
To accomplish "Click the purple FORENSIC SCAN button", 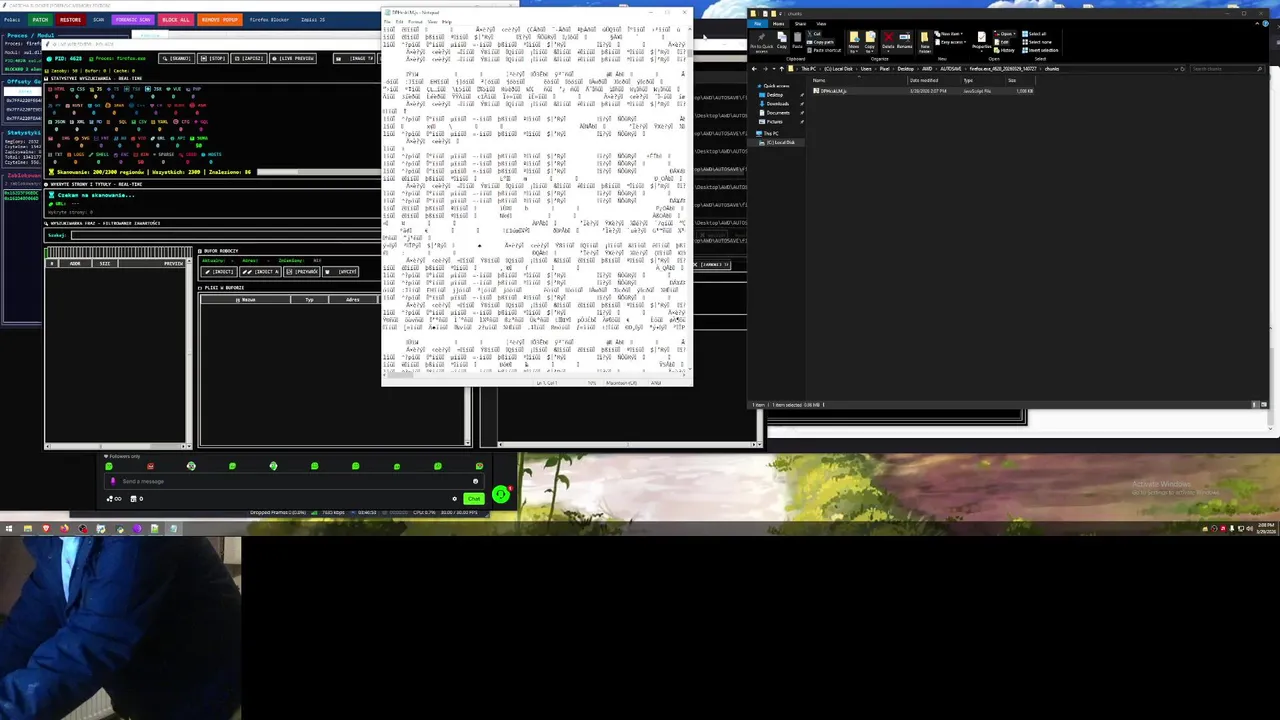I will coord(133,20).
